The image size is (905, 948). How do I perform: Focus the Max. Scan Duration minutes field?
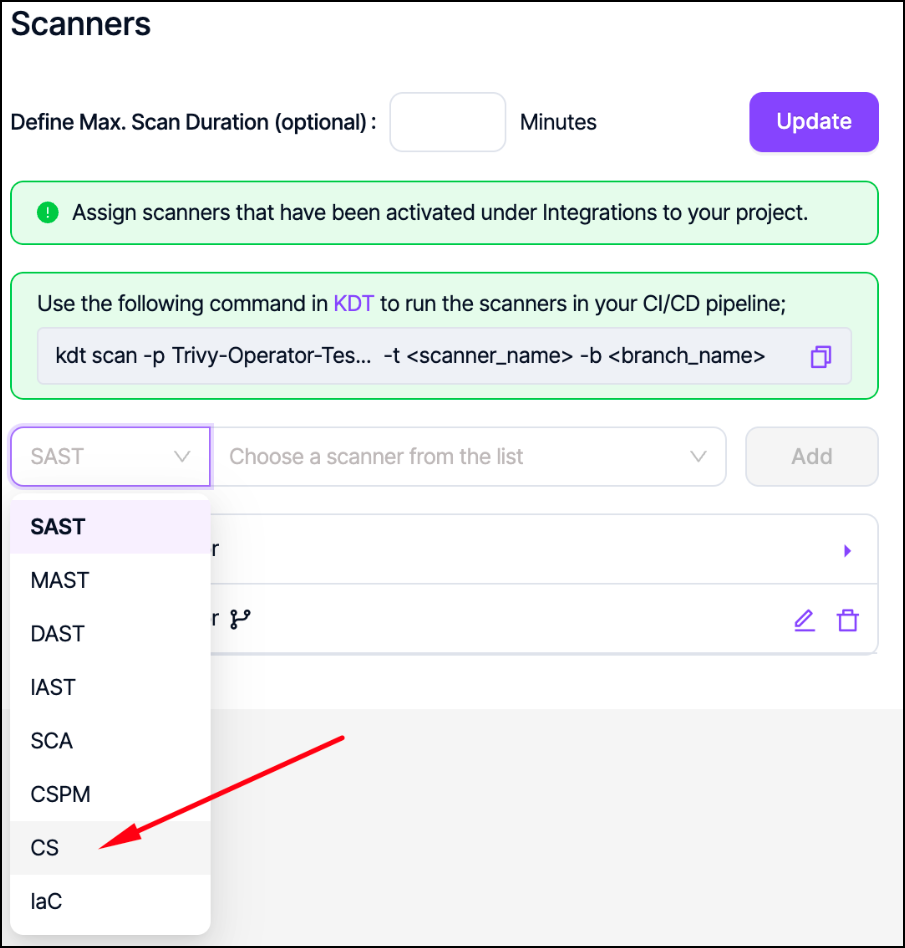447,122
